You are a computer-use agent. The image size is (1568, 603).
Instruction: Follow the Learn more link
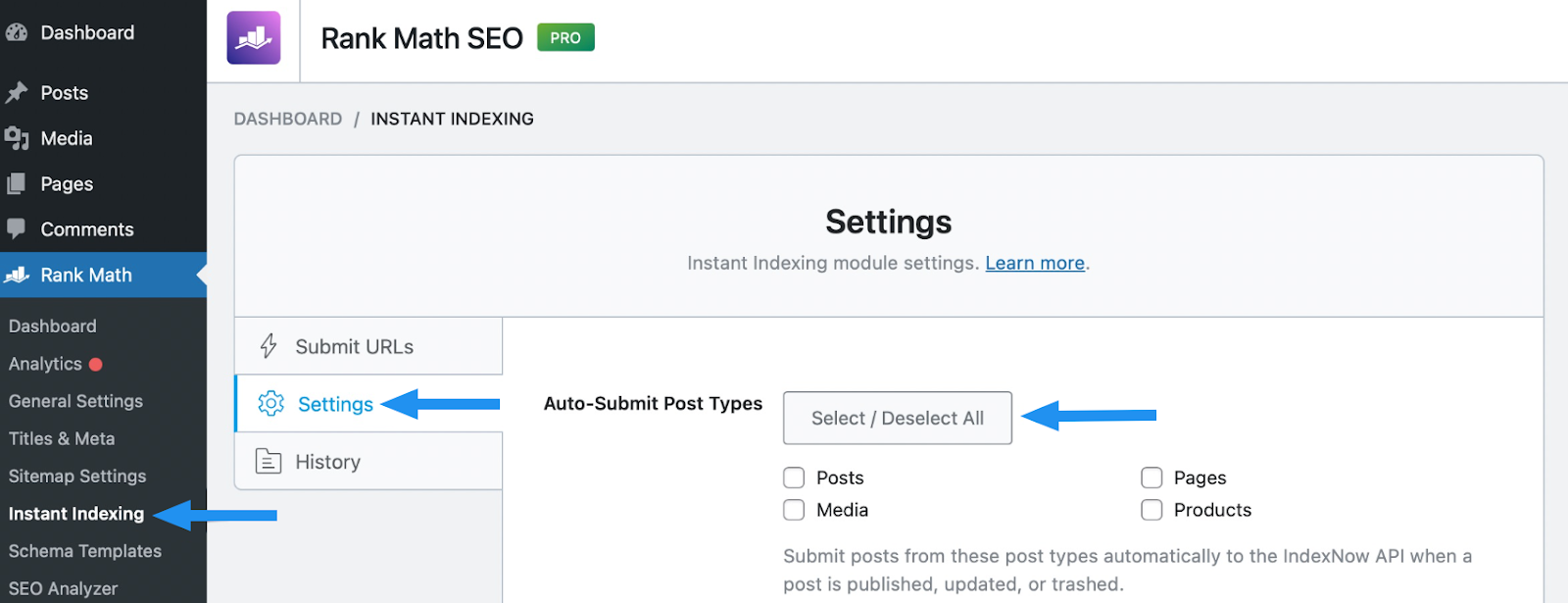[1035, 263]
